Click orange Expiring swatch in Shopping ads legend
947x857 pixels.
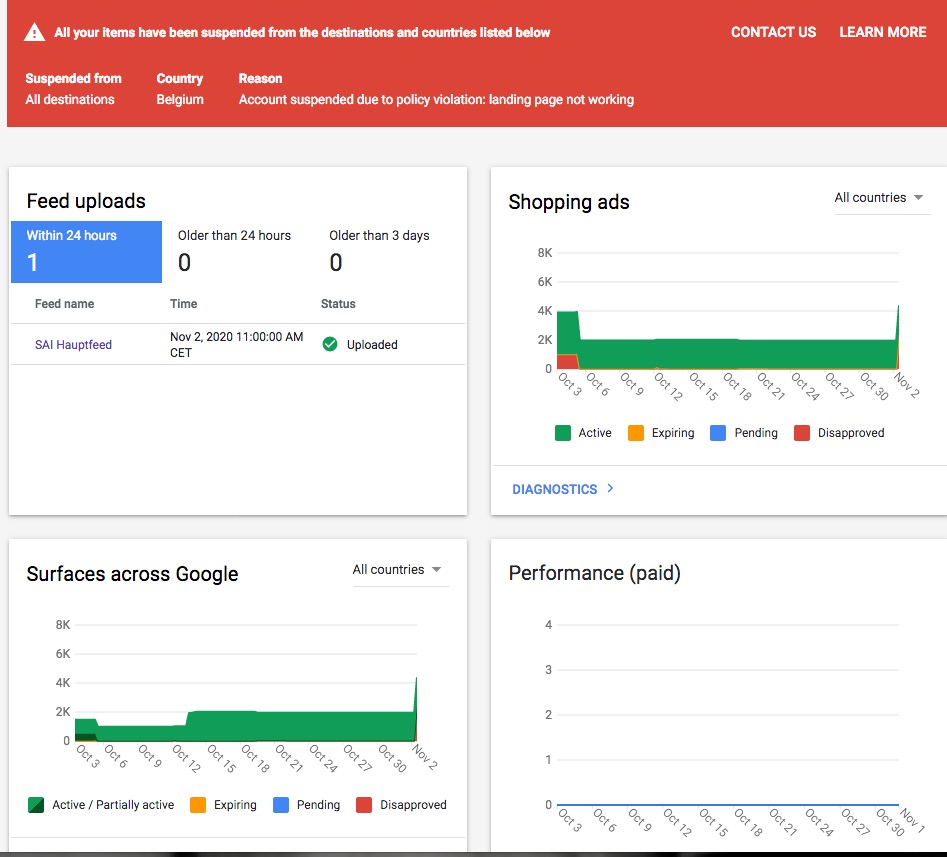point(636,433)
